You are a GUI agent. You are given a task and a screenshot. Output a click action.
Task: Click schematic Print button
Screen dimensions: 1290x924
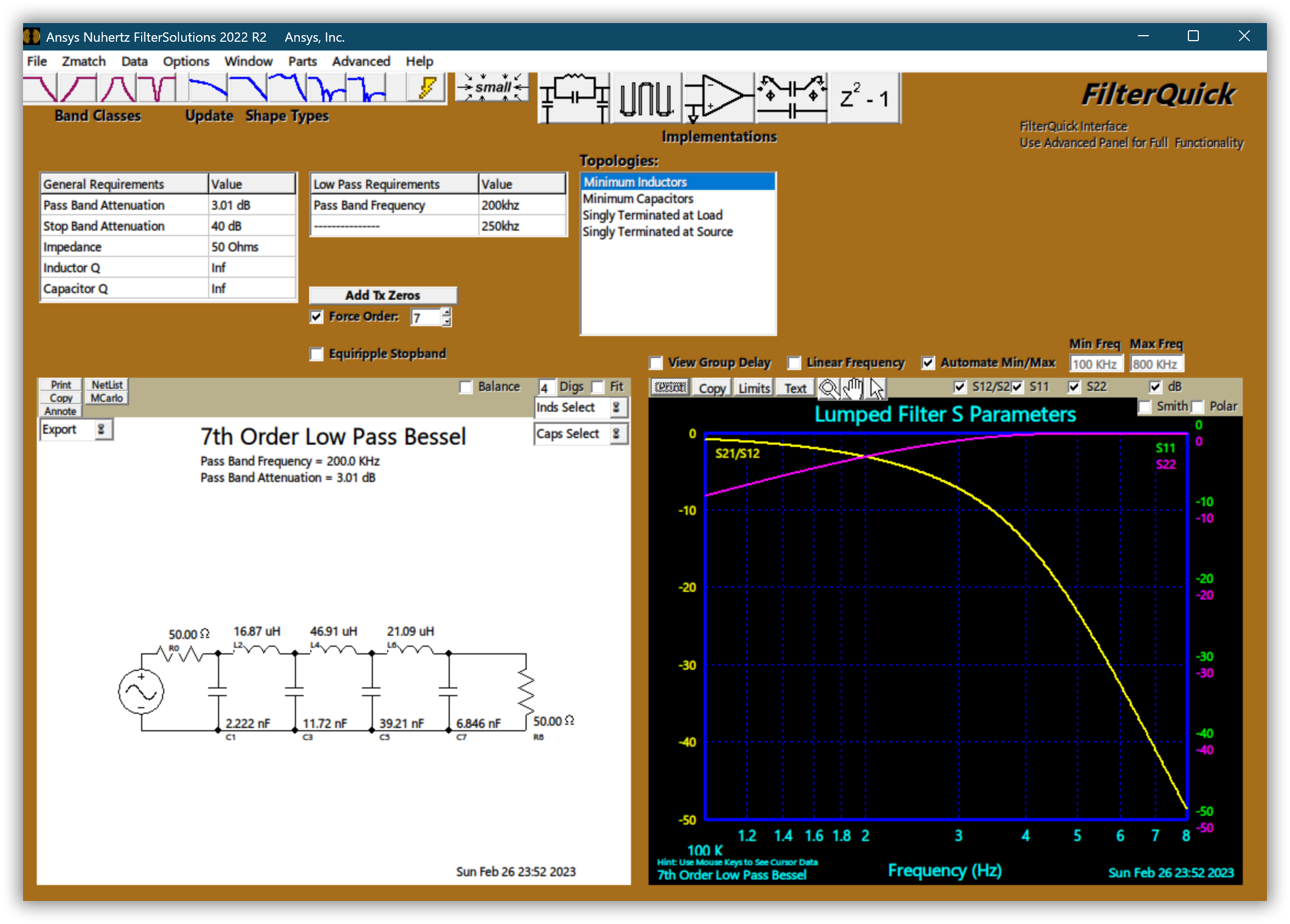pos(61,385)
